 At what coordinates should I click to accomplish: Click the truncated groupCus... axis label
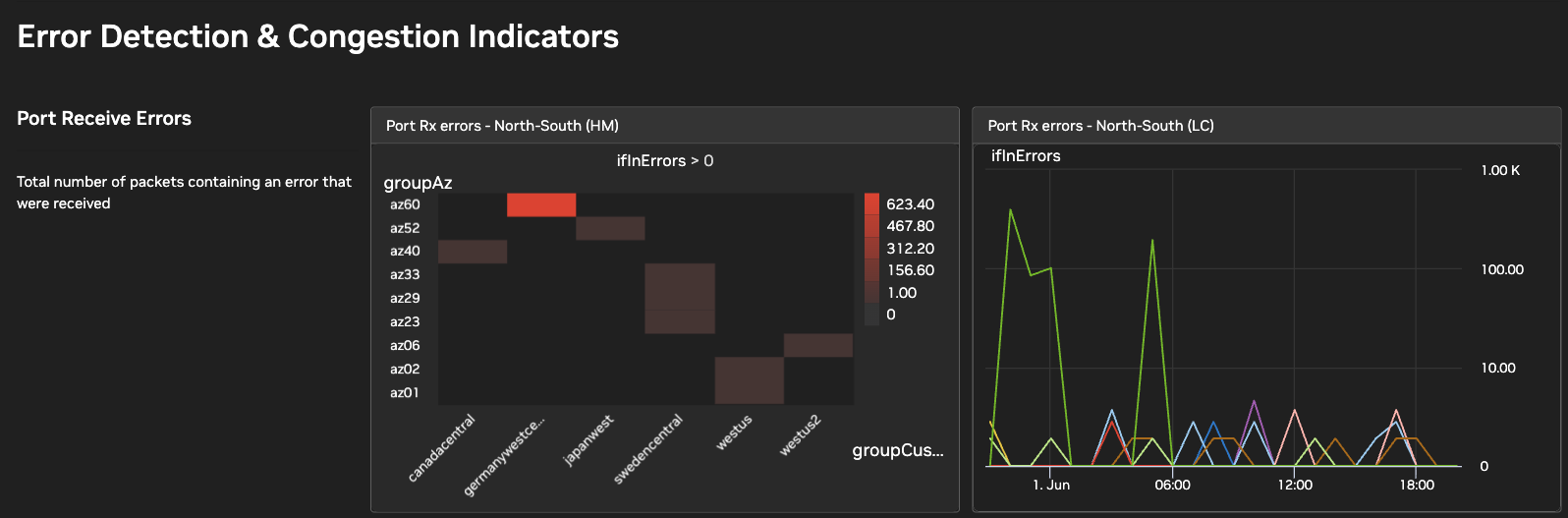[x=898, y=451]
